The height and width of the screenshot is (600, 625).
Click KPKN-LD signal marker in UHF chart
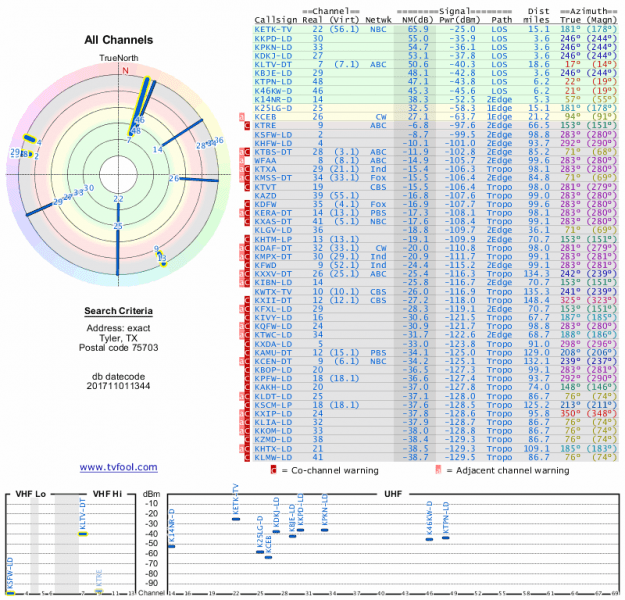tap(324, 530)
